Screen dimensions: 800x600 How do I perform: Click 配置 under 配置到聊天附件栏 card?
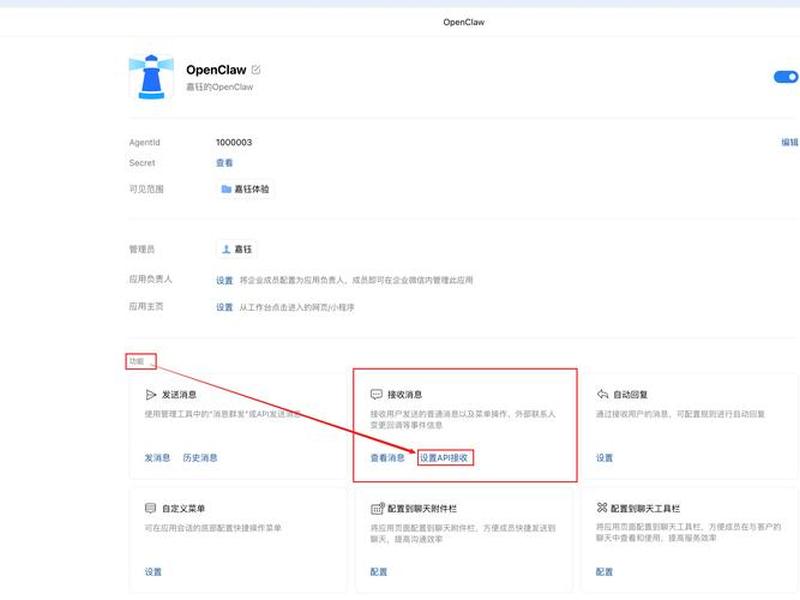(379, 571)
